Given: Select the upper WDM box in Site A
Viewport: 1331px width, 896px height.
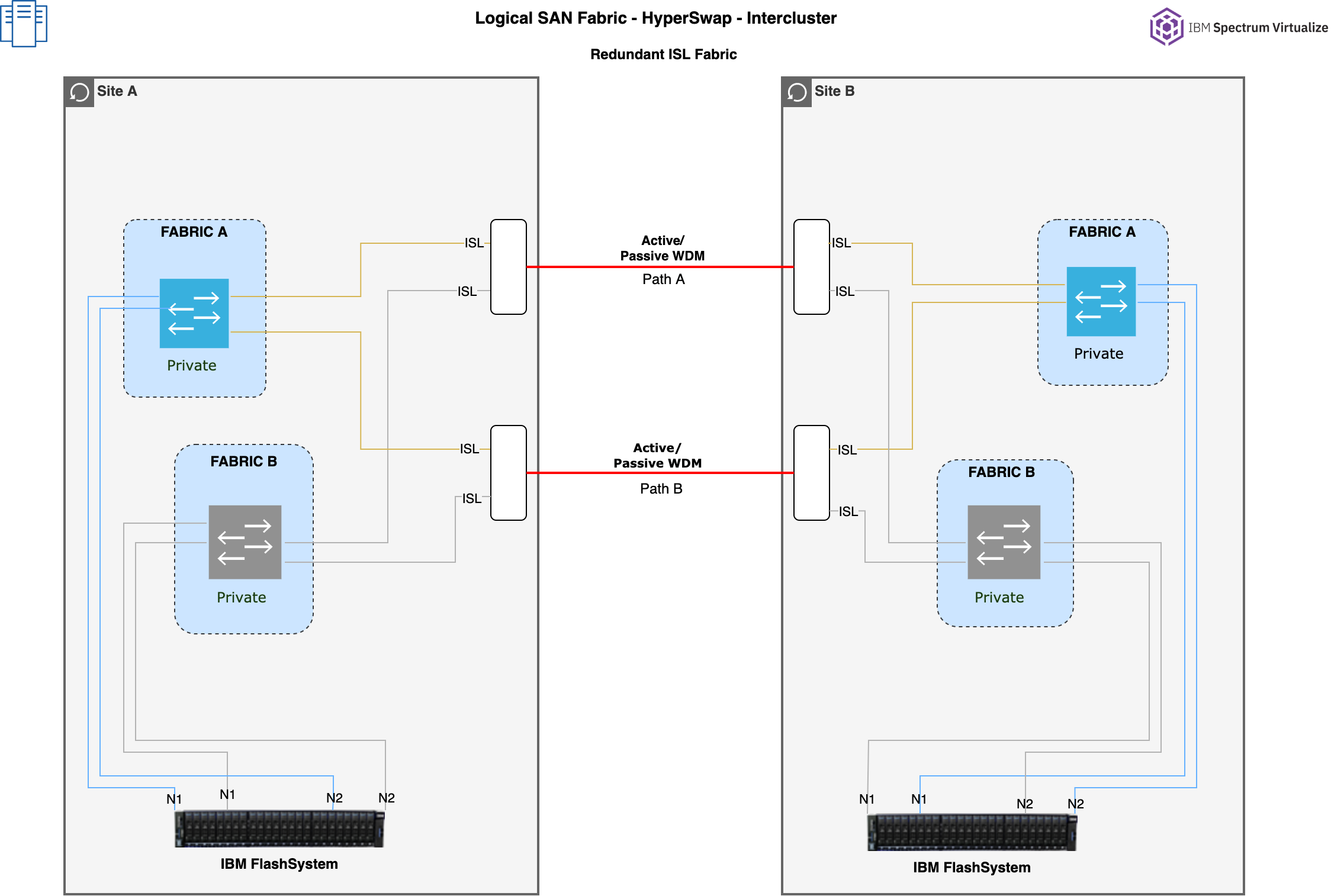Looking at the screenshot, I should click(x=508, y=267).
